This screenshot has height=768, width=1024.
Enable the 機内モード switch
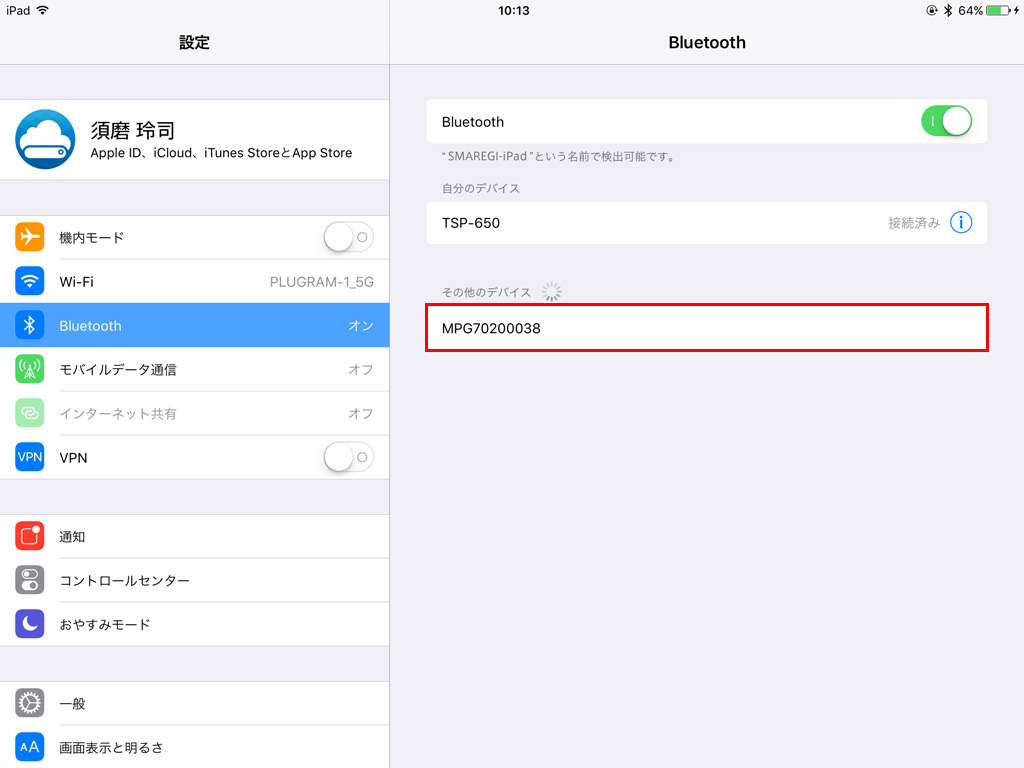pyautogui.click(x=349, y=237)
